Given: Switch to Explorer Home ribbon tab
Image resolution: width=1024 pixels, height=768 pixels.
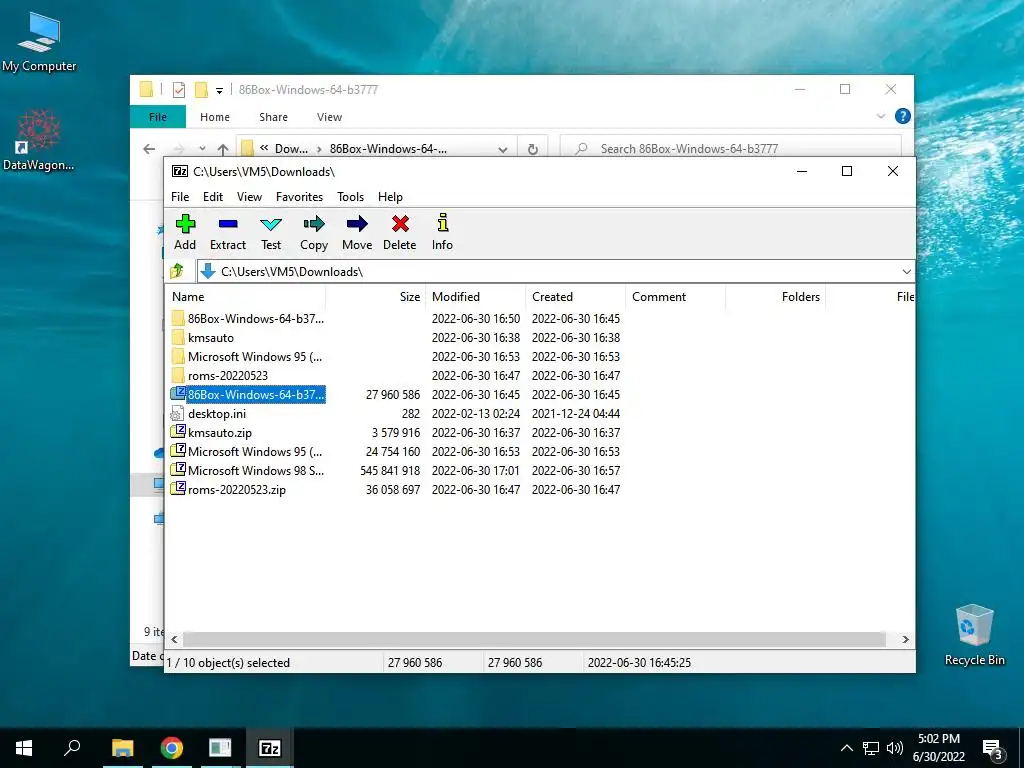Looking at the screenshot, I should [x=215, y=117].
